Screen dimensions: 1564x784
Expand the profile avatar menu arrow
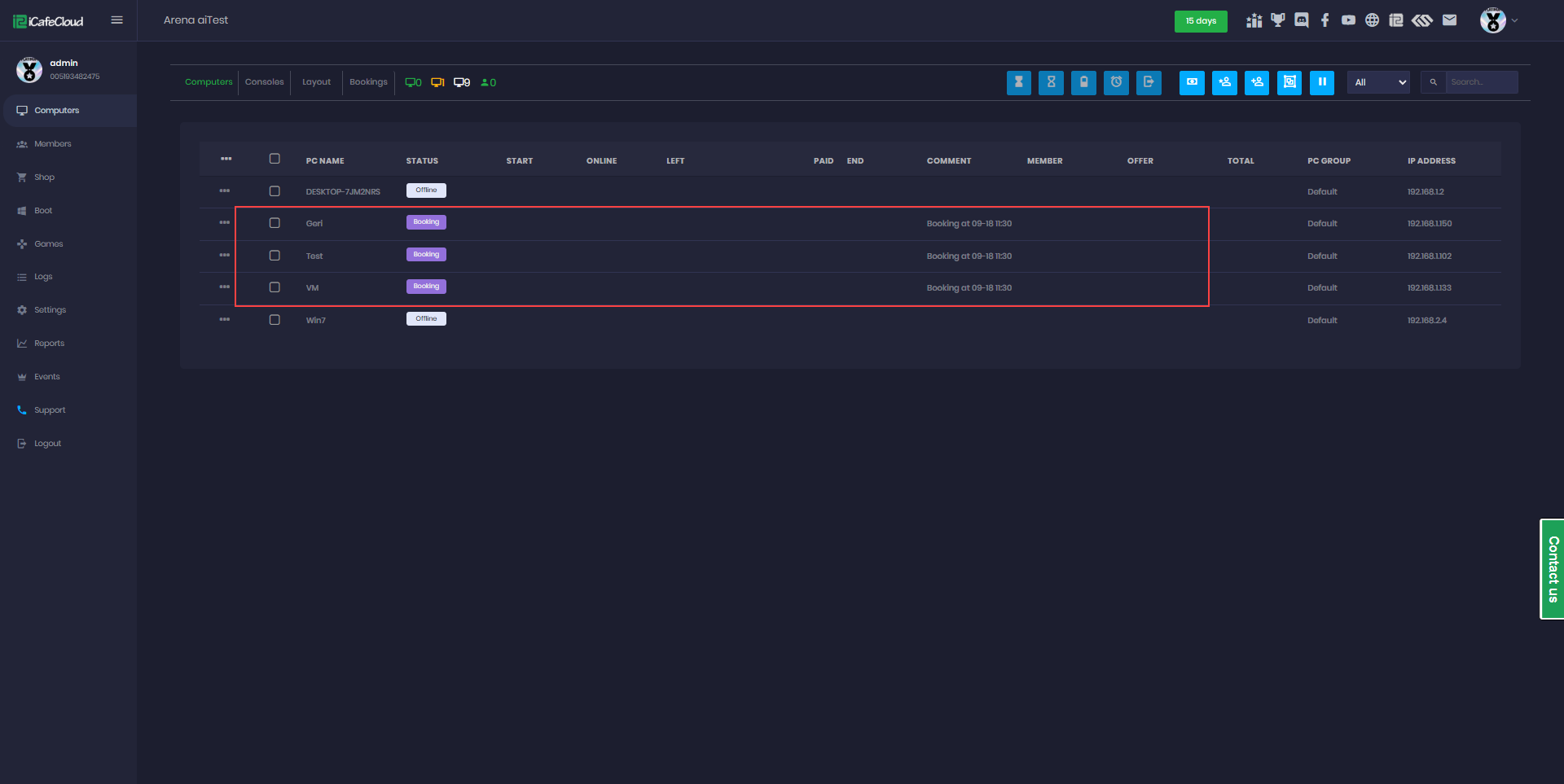tap(1514, 20)
